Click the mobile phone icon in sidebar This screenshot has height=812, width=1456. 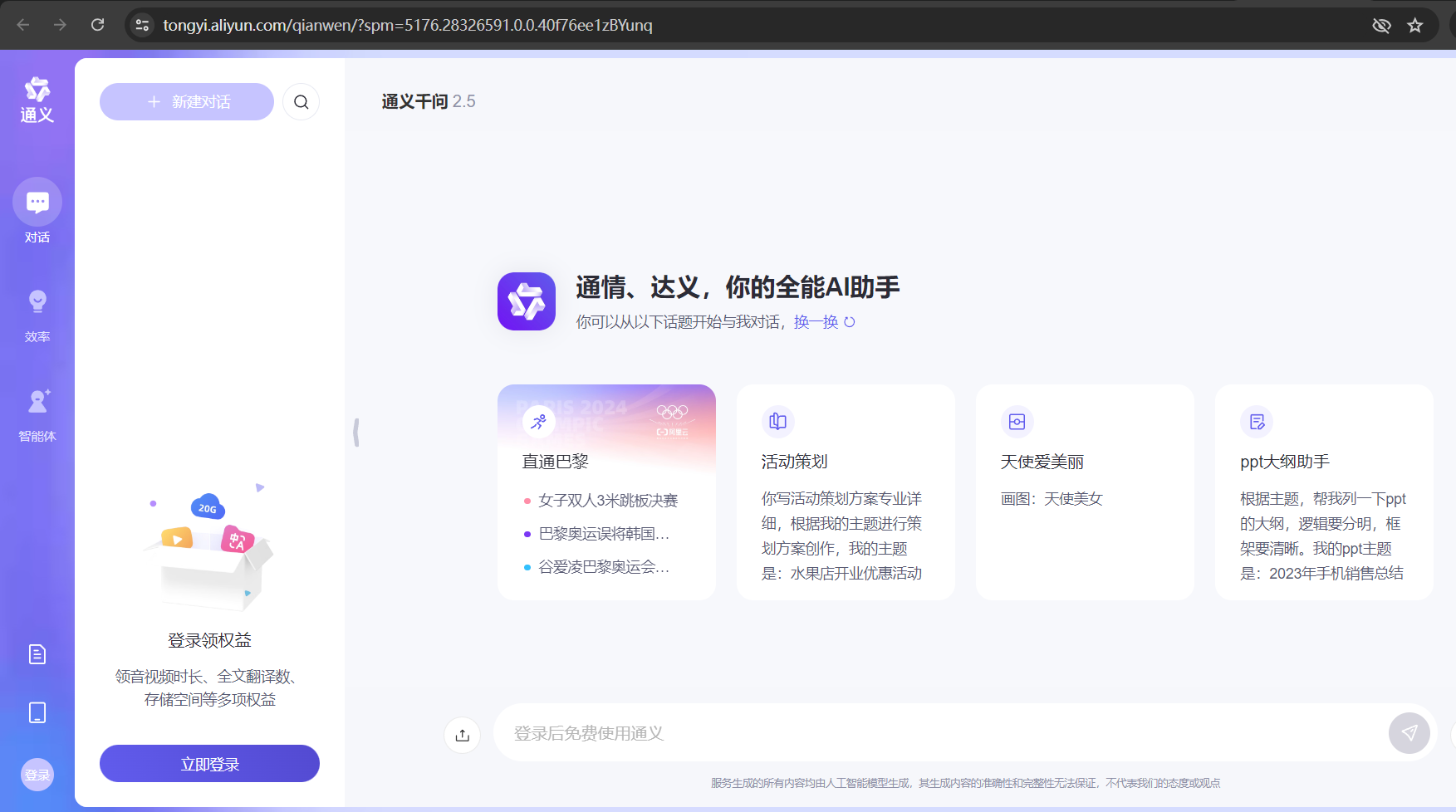click(x=37, y=712)
